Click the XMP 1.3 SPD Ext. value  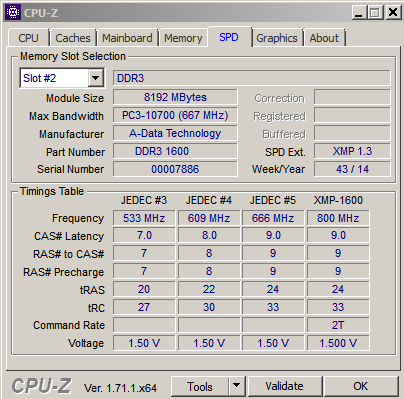pos(352,151)
